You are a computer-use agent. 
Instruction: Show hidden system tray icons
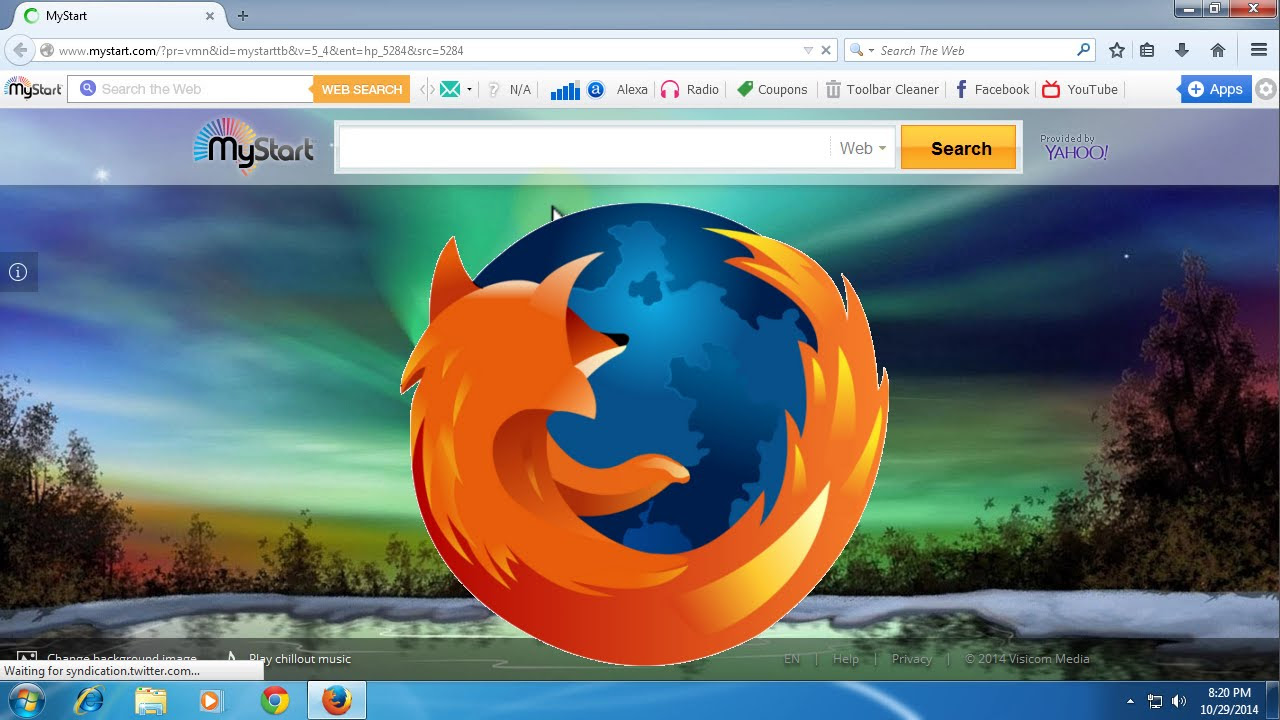(1131, 701)
